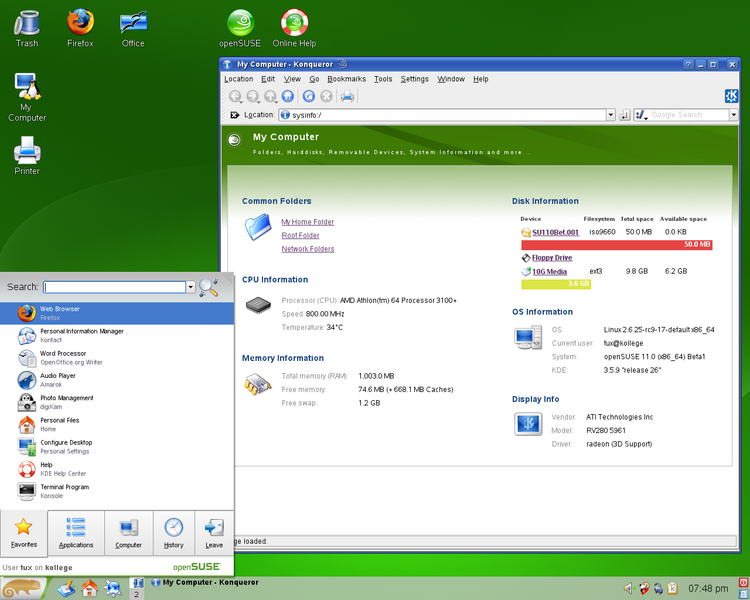The image size is (750, 600).
Task: Print the current page from Konqueror toolbar
Action: (347, 96)
